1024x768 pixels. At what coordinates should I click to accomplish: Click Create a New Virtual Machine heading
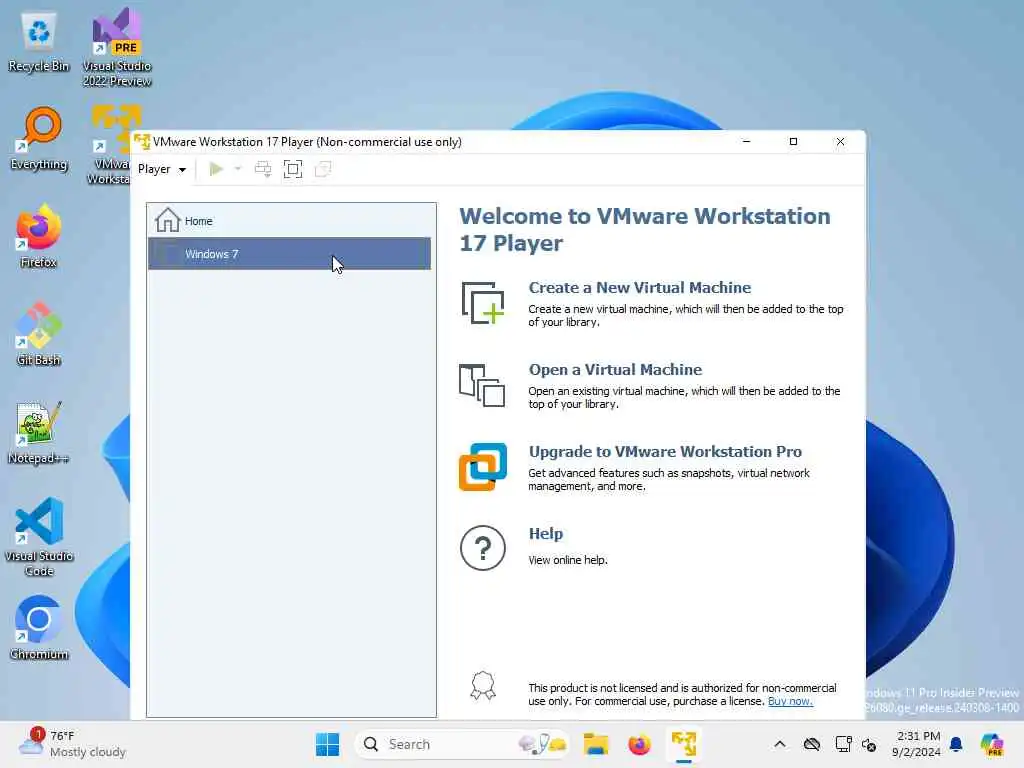639,287
